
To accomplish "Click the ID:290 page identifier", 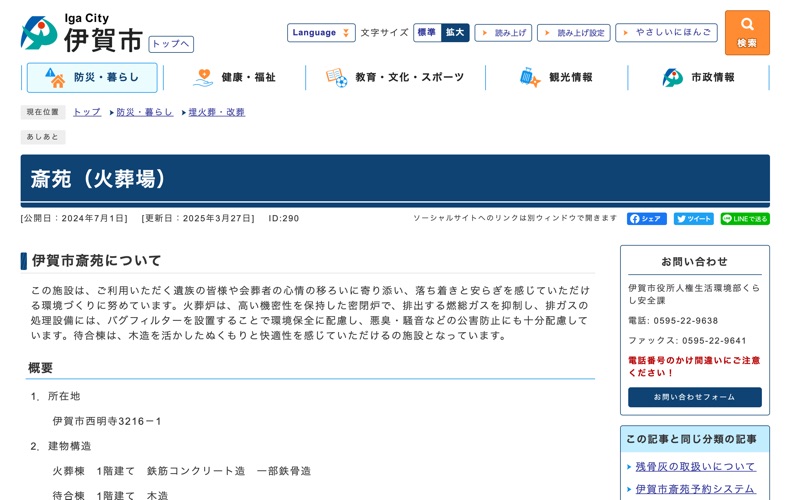I will tap(284, 218).
